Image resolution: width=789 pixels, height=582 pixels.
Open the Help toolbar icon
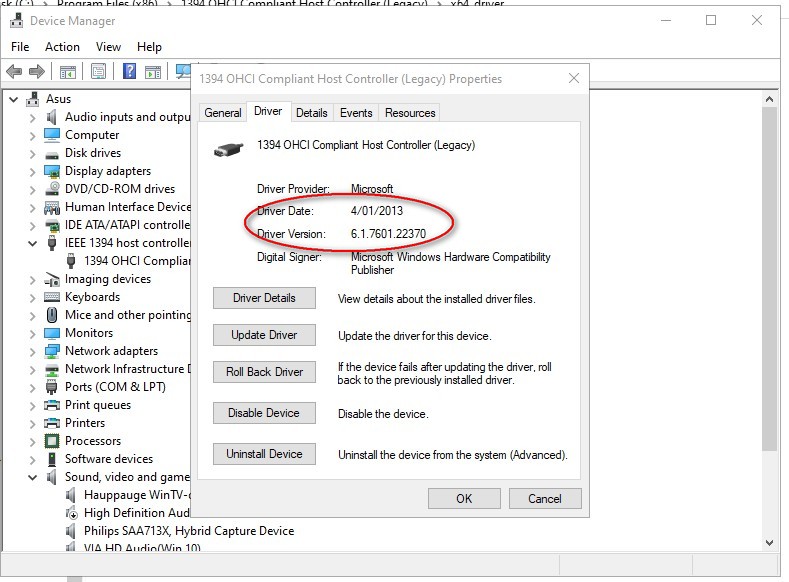tap(129, 71)
